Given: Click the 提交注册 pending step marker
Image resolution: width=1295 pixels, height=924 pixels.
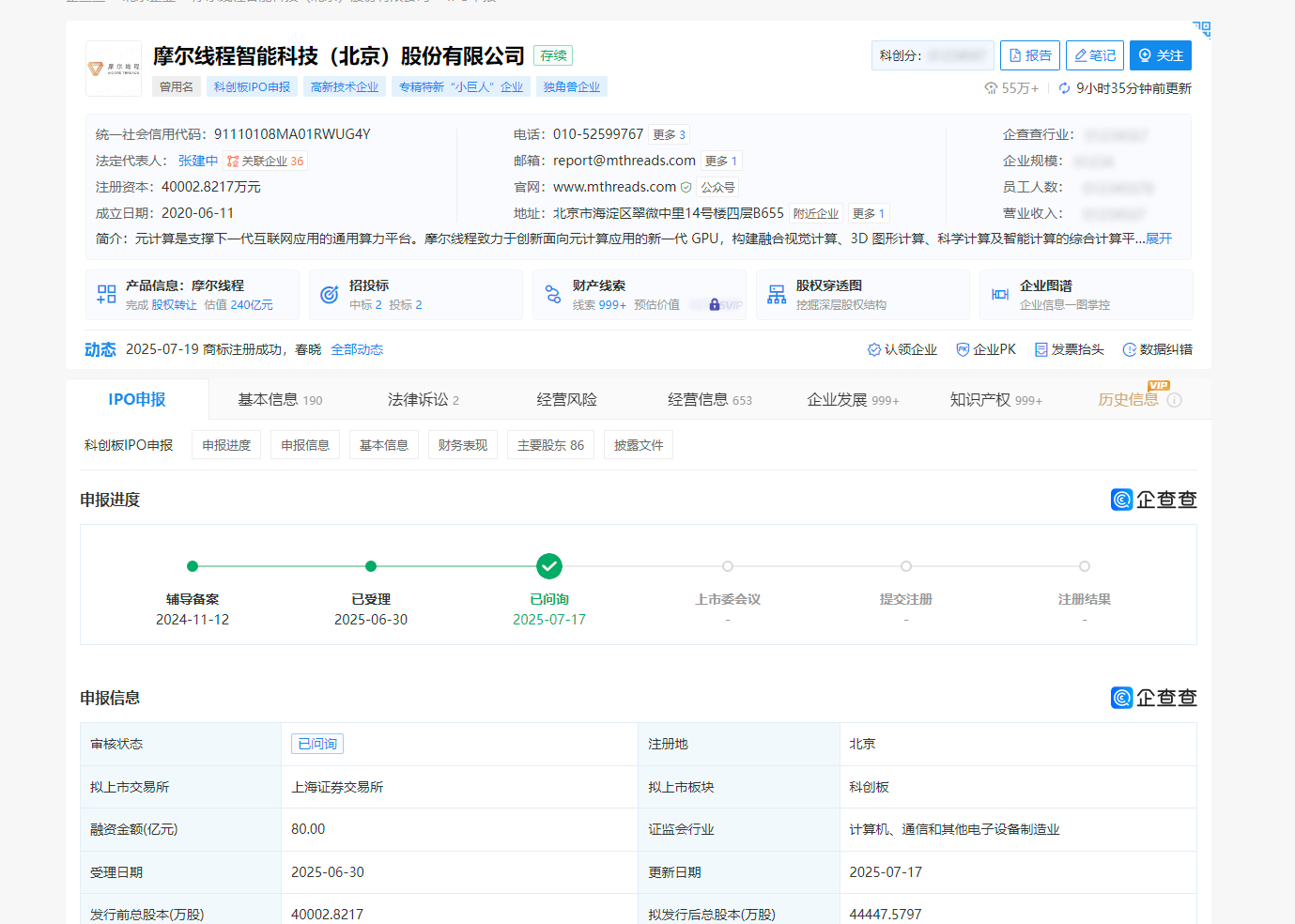Looking at the screenshot, I should tap(906, 566).
